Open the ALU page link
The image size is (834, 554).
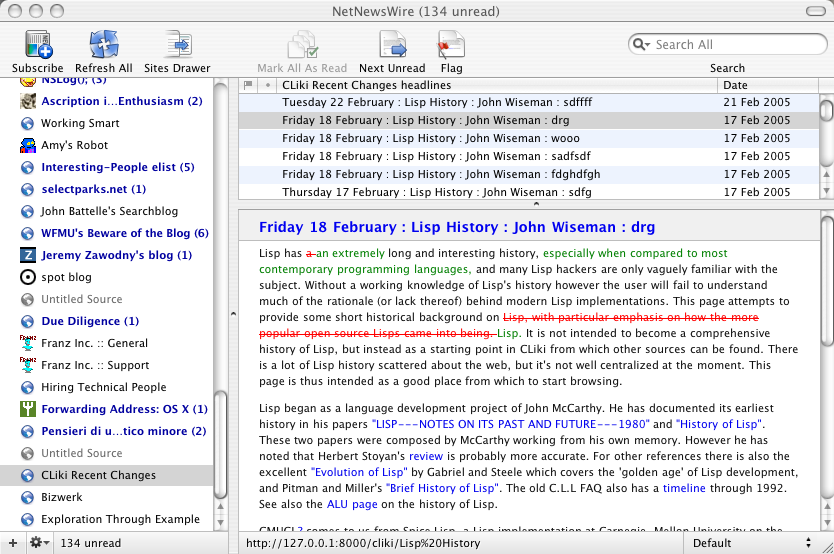click(x=352, y=504)
